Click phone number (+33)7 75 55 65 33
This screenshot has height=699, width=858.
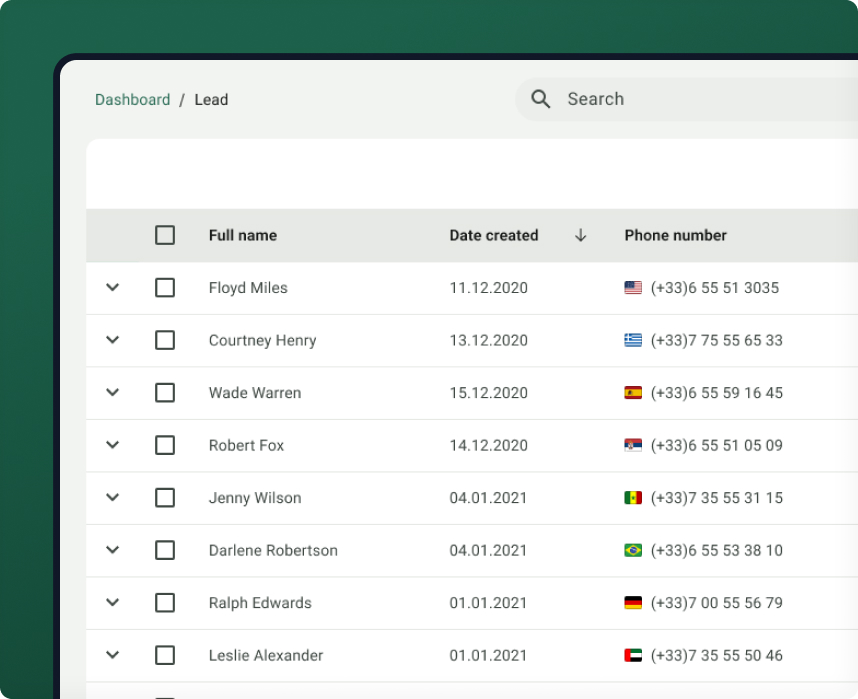pyautogui.click(x=717, y=340)
